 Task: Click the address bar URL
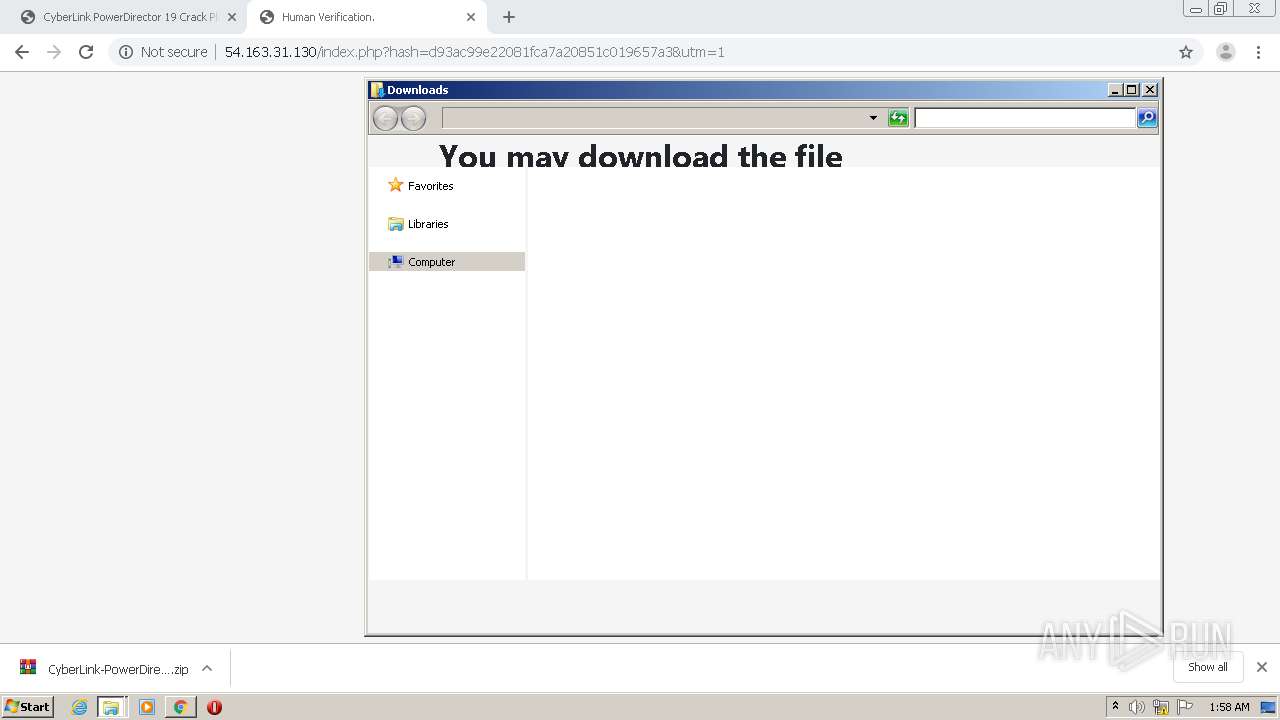click(474, 52)
